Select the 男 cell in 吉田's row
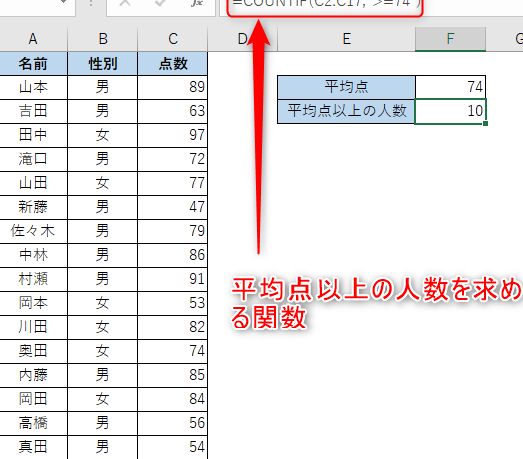The image size is (523, 459). (x=103, y=111)
